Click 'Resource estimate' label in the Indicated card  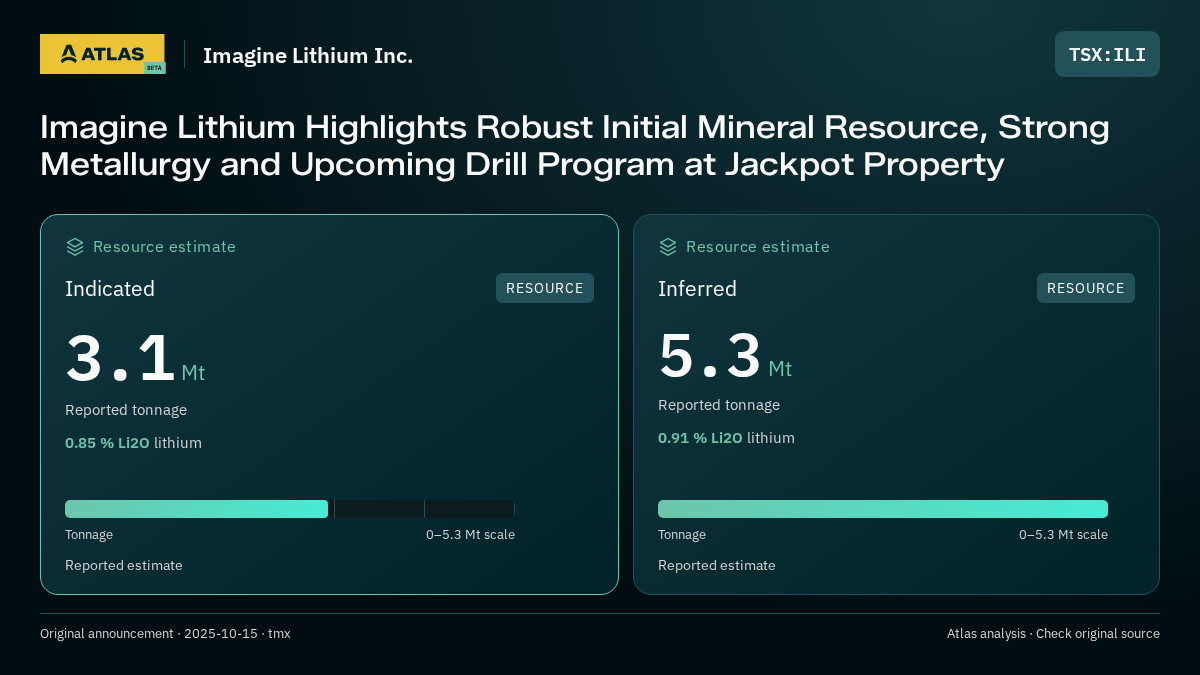click(164, 247)
